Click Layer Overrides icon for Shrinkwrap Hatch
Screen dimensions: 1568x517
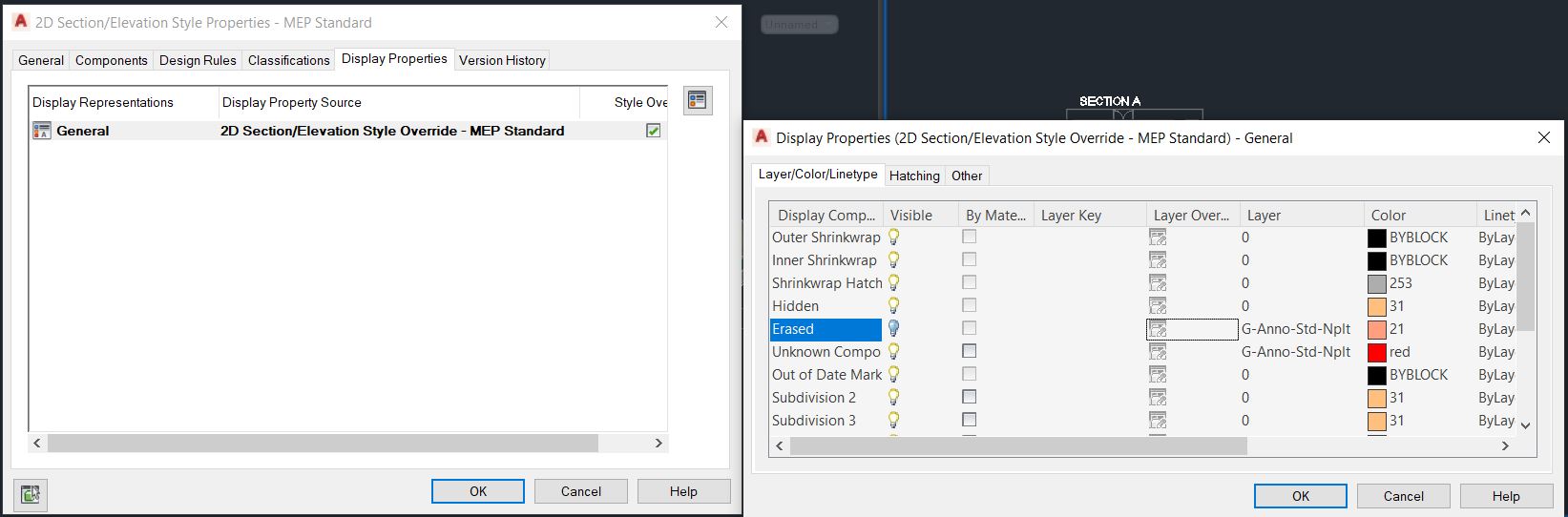pyautogui.click(x=1158, y=283)
